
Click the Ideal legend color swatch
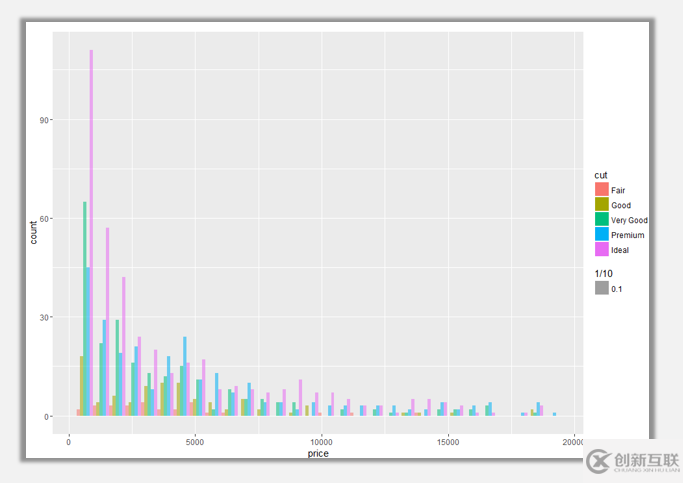point(602,249)
